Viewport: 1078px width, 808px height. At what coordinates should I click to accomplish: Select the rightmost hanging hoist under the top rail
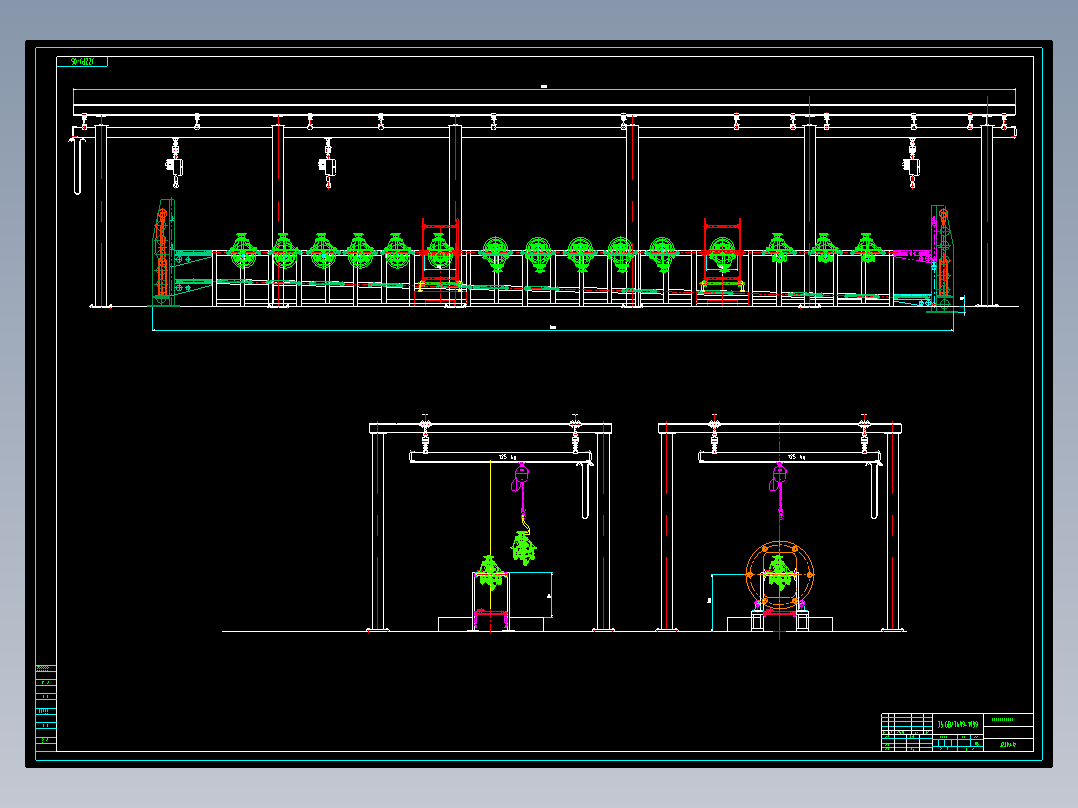point(912,163)
